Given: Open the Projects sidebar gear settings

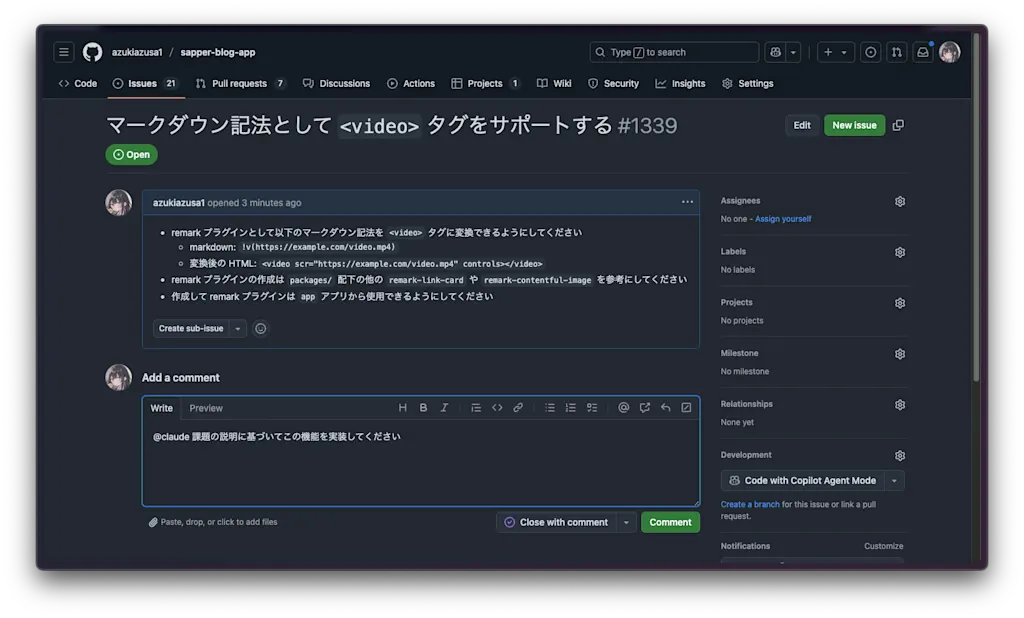Looking at the screenshot, I should pos(900,303).
